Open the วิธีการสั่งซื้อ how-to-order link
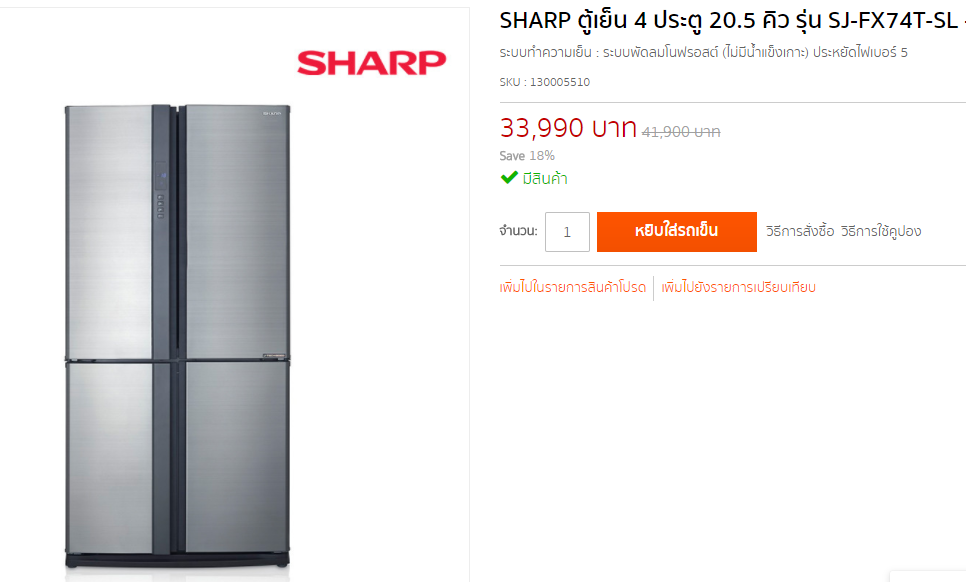Viewport: 966px width, 582px height. pos(800,232)
